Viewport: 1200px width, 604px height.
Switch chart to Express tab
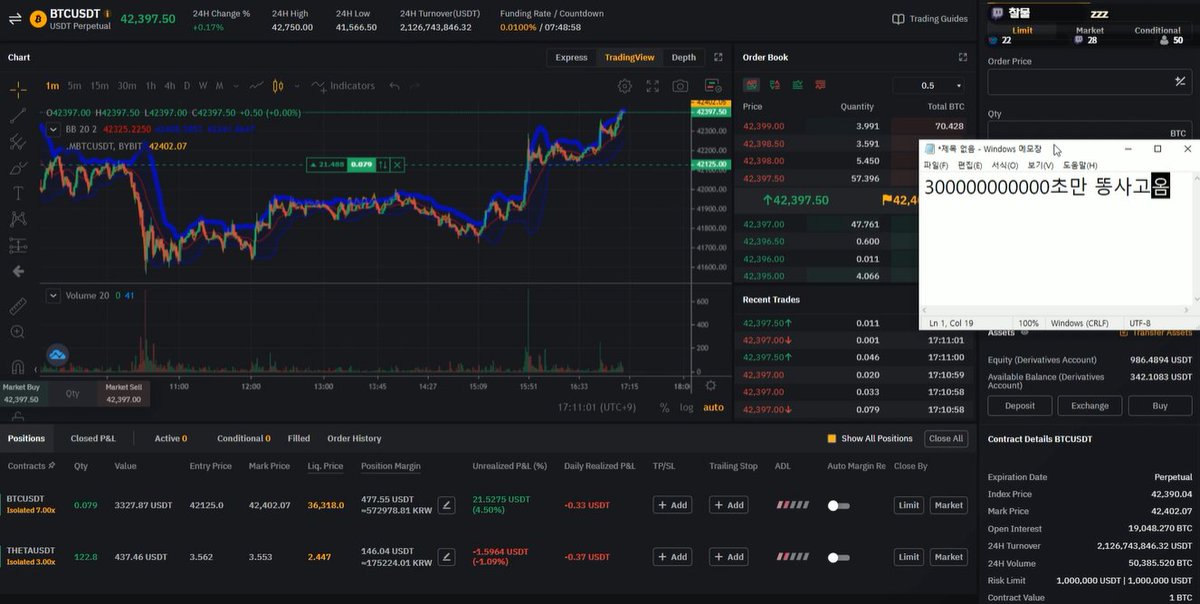click(x=571, y=57)
